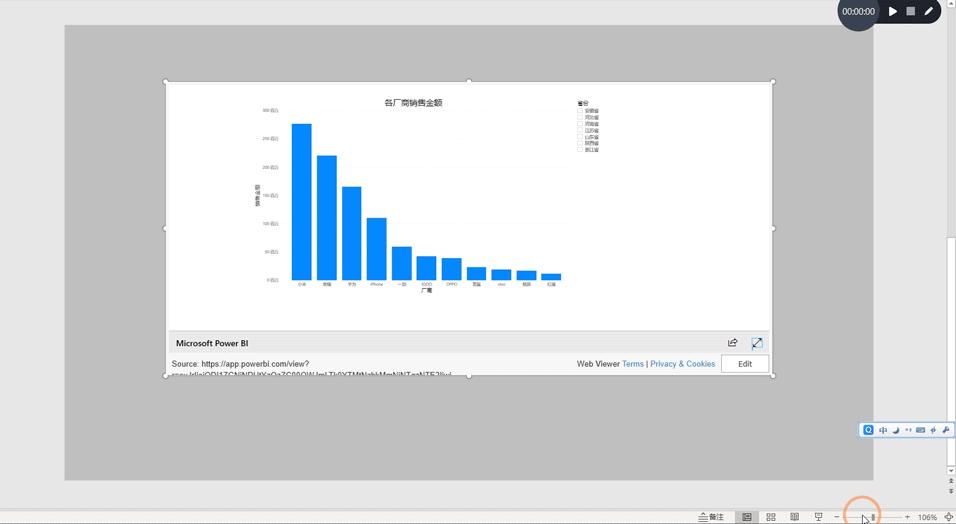Open Power BI full screen mode icon

pos(757,343)
